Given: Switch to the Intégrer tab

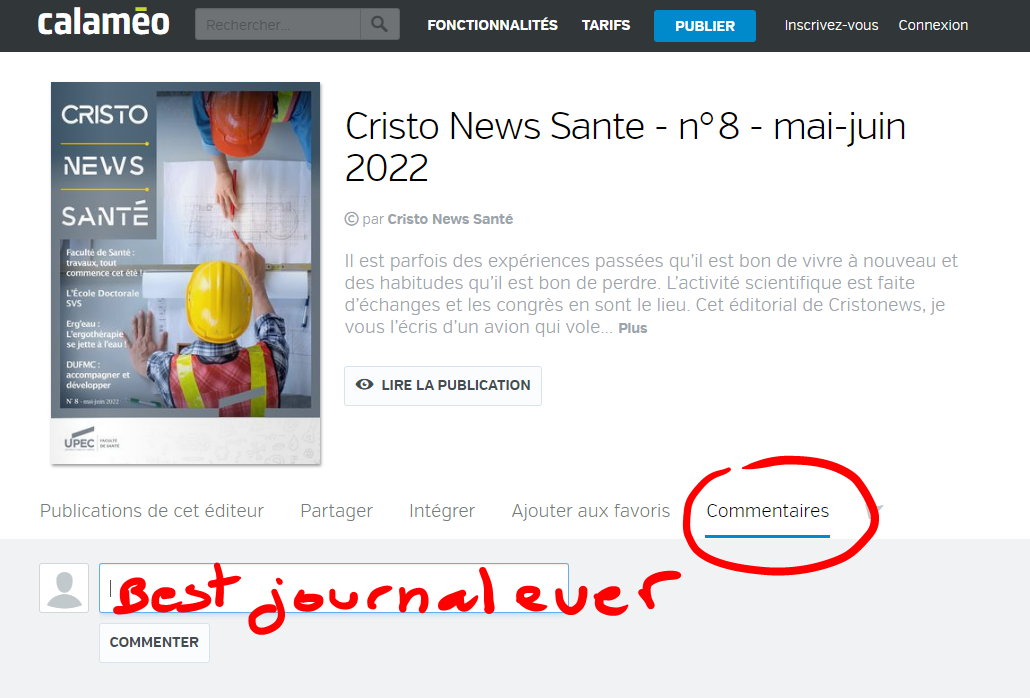Looking at the screenshot, I should 441,510.
